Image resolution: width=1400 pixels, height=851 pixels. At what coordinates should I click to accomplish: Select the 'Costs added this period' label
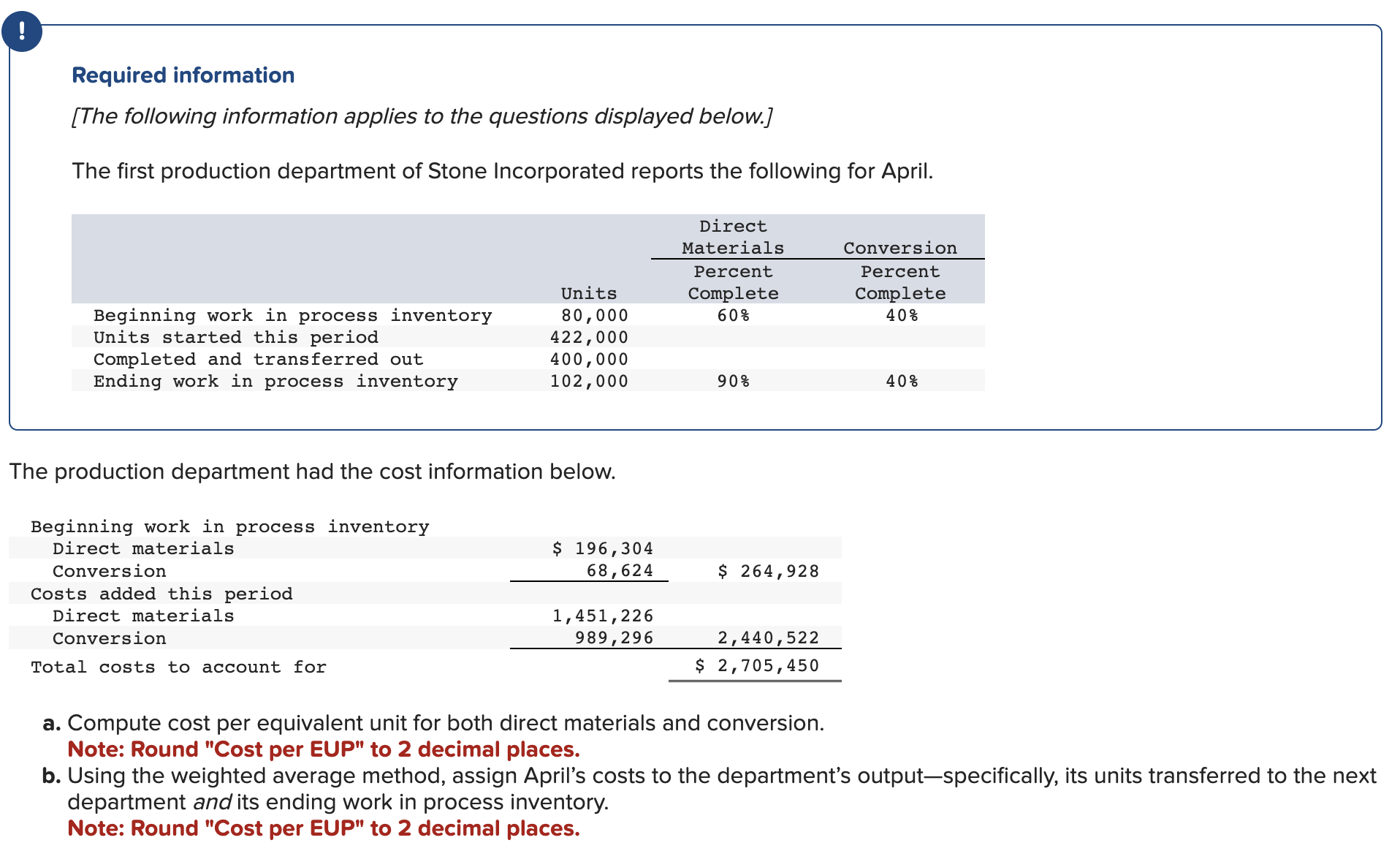tap(161, 594)
